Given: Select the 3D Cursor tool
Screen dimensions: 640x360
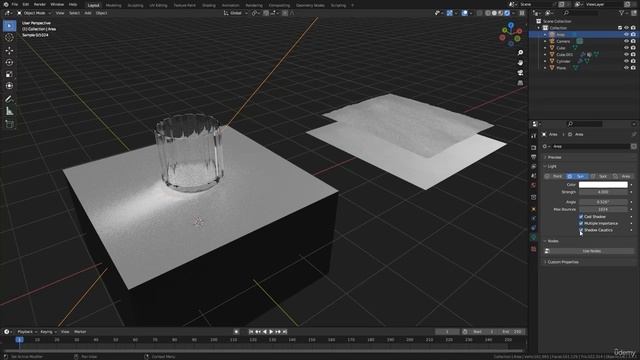Looking at the screenshot, I should click(9, 38).
